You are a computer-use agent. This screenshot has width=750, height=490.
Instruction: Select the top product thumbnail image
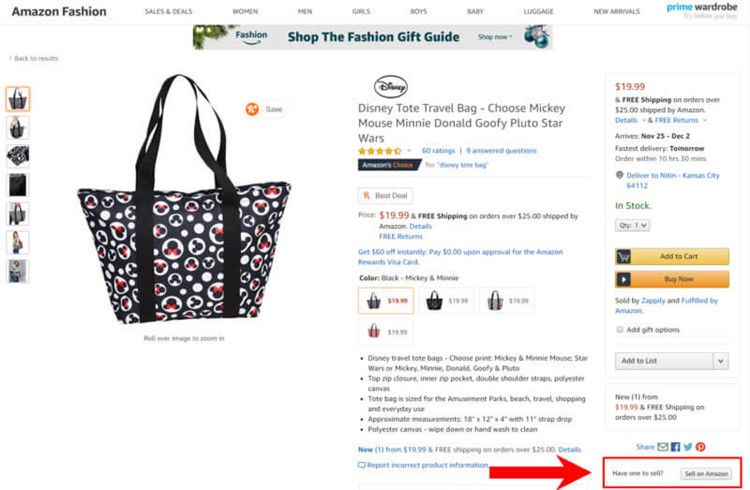[18, 99]
